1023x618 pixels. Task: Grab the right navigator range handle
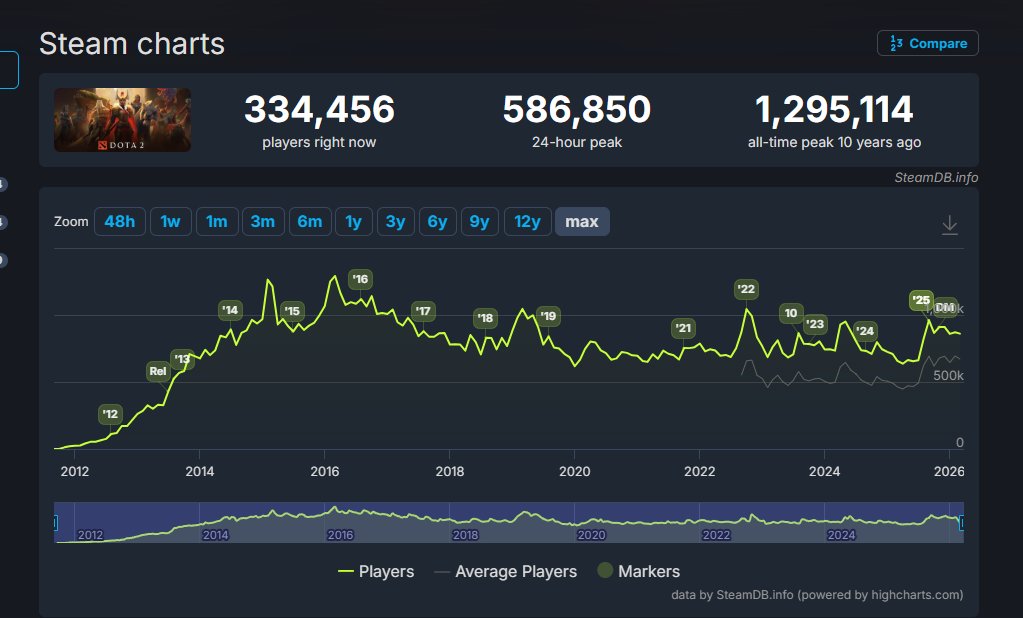[x=962, y=523]
